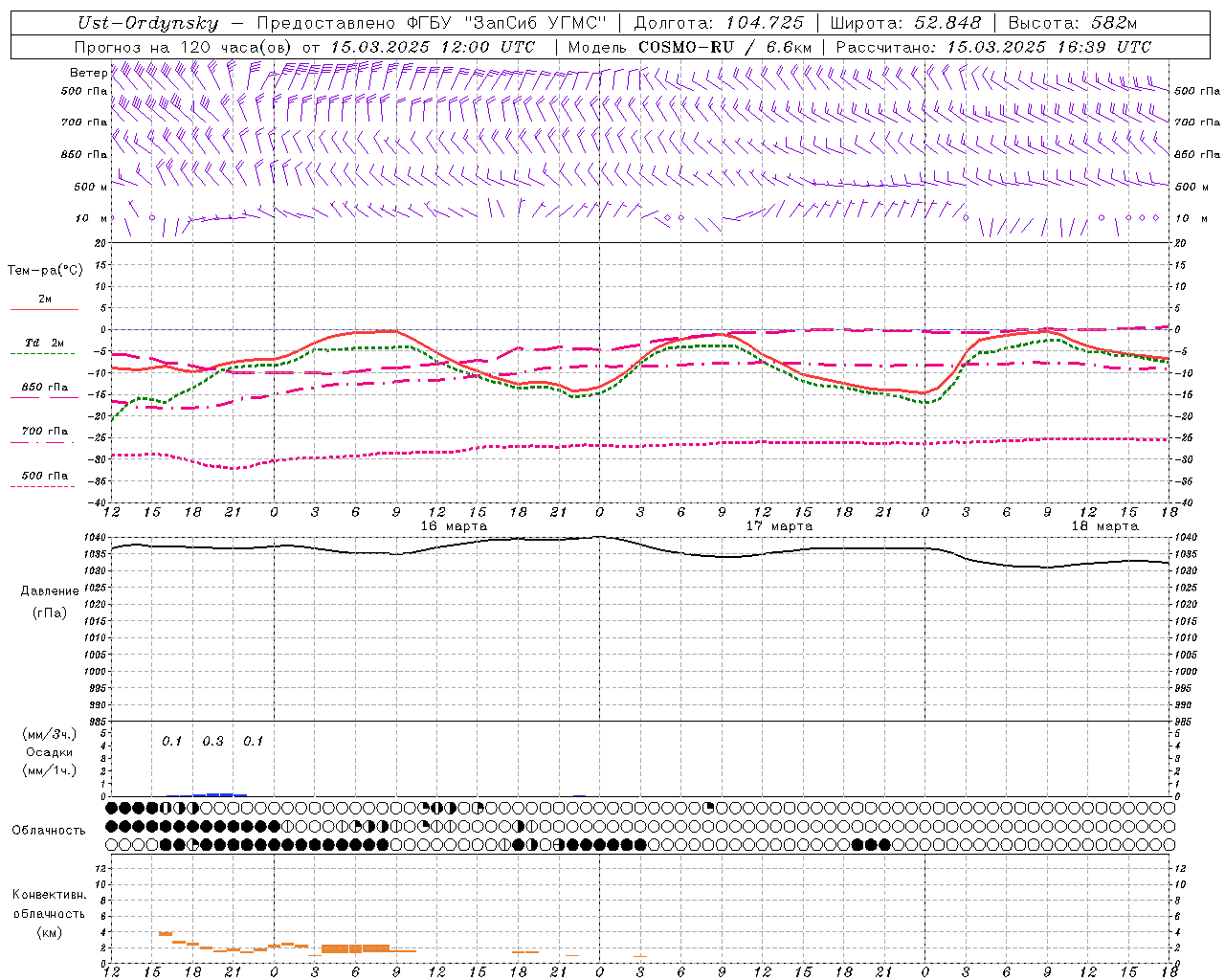Select the 700 гПа temperature legend entry
This screenshot has width=1225, height=980.
point(44,432)
